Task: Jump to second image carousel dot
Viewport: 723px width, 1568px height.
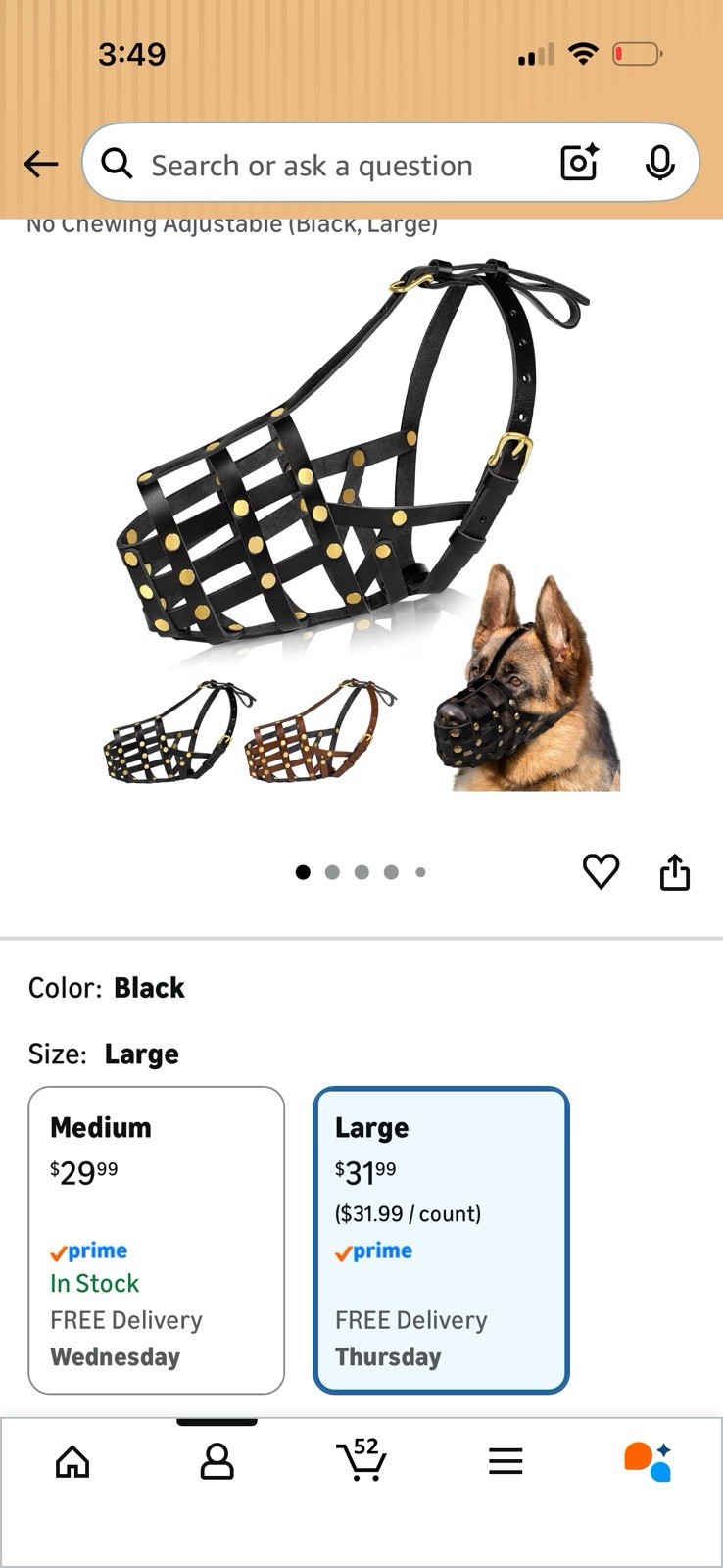Action: (332, 872)
